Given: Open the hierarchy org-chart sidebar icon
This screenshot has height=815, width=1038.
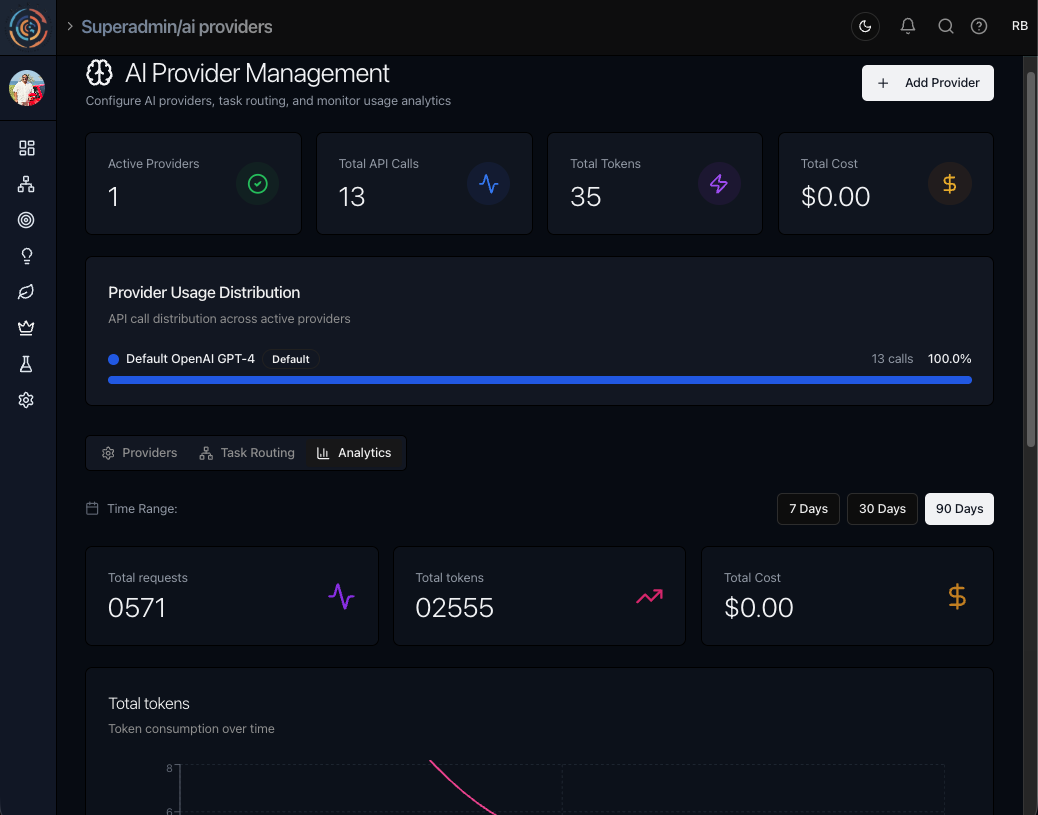Looking at the screenshot, I should (x=27, y=184).
